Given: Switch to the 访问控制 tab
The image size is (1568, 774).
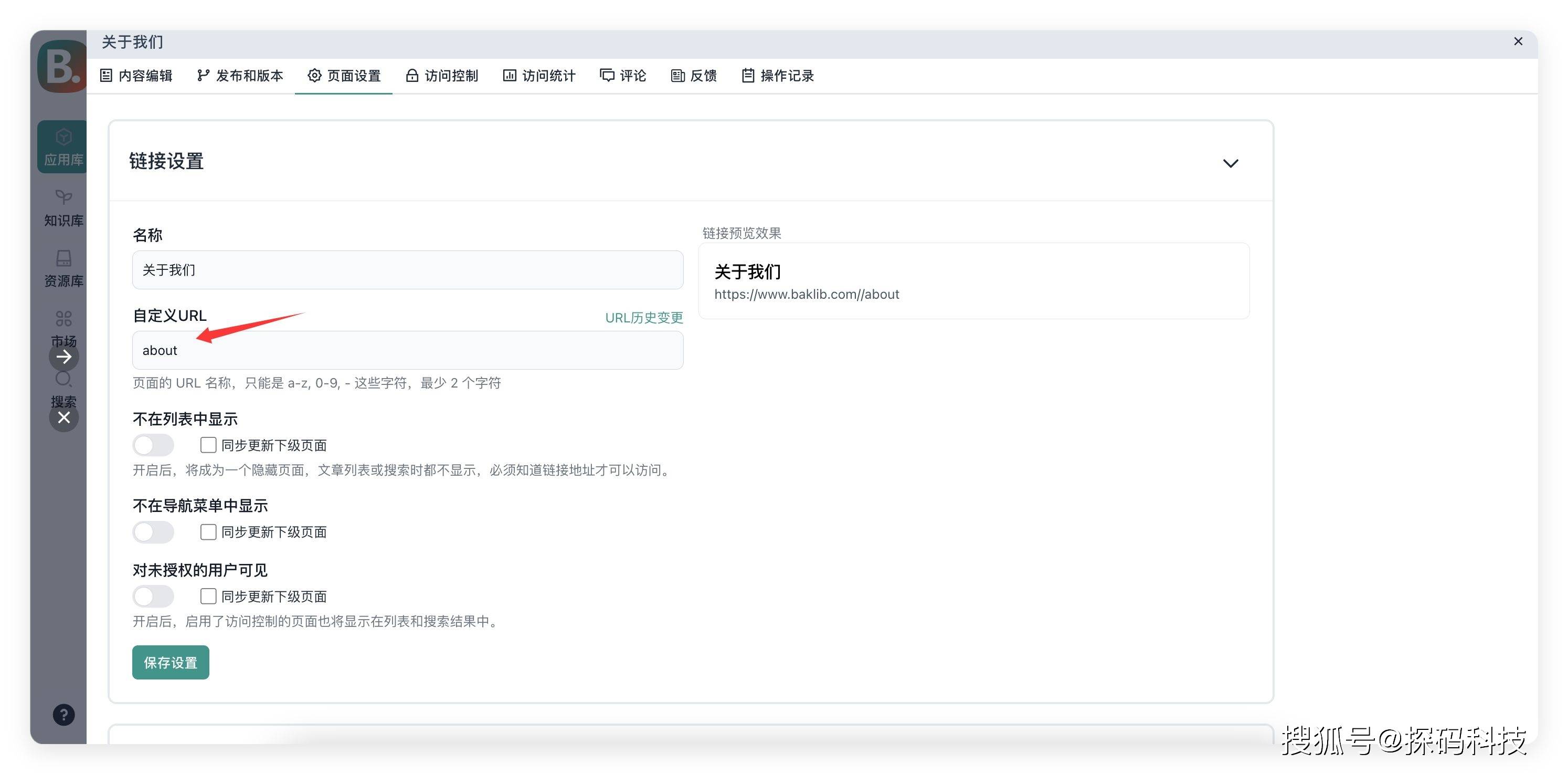Looking at the screenshot, I should pyautogui.click(x=442, y=76).
